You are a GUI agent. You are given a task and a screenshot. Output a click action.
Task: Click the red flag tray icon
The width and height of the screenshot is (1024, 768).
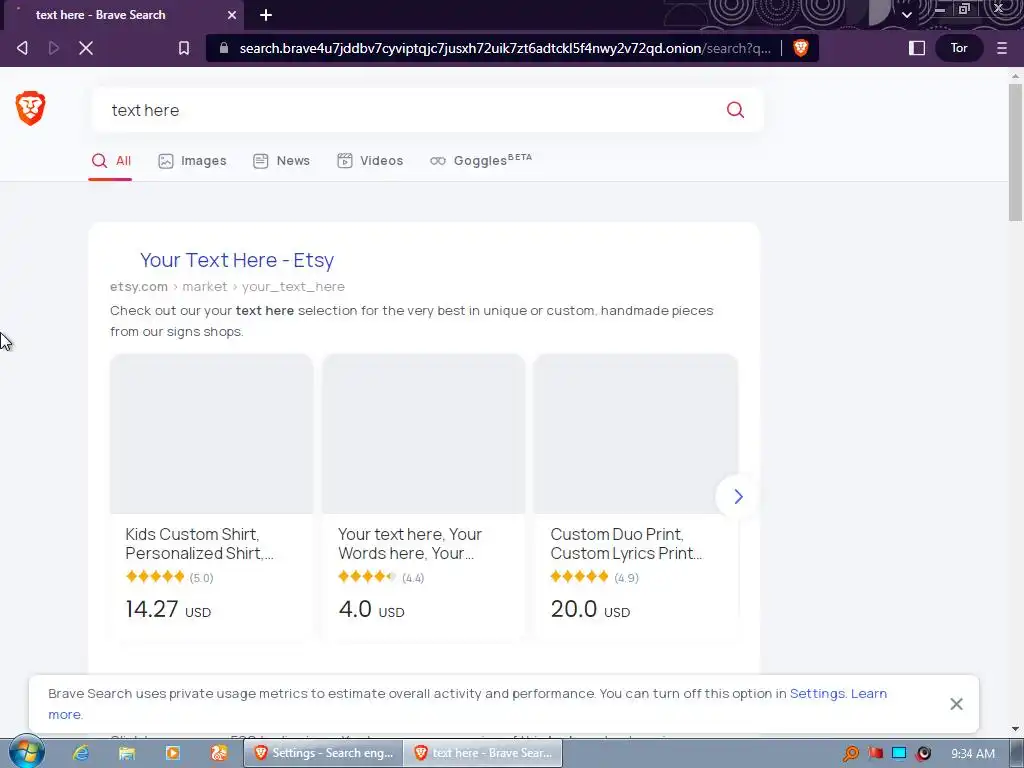point(876,754)
